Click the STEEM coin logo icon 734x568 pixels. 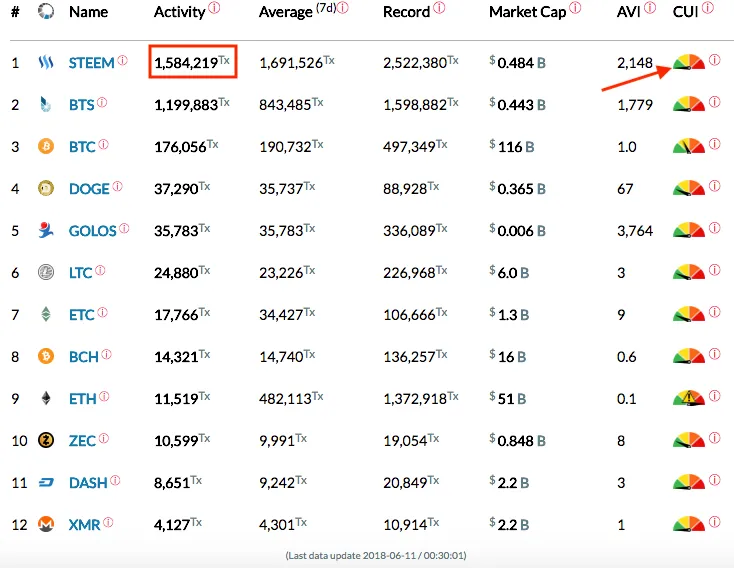point(46,62)
